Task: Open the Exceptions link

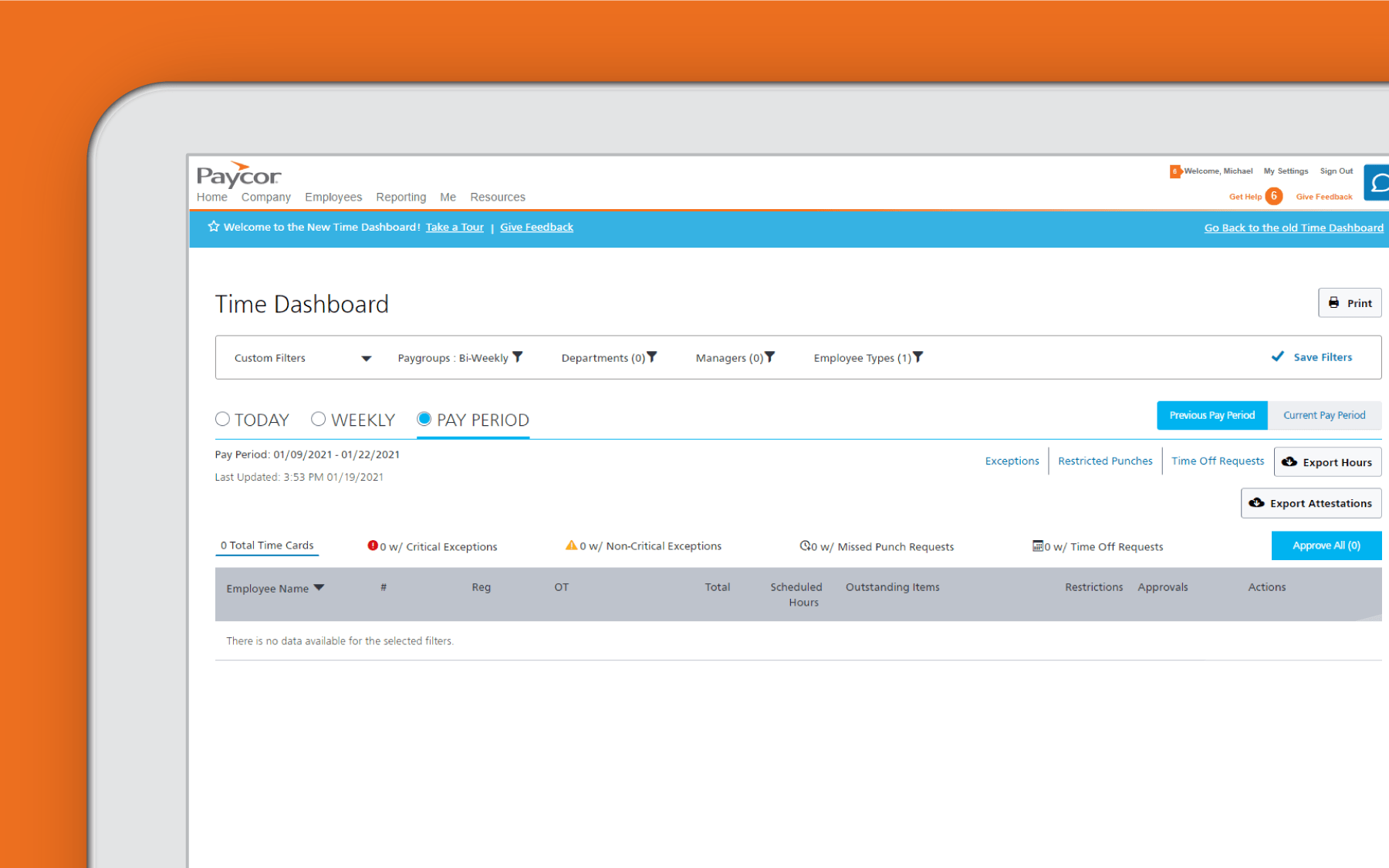Action: [x=1012, y=461]
